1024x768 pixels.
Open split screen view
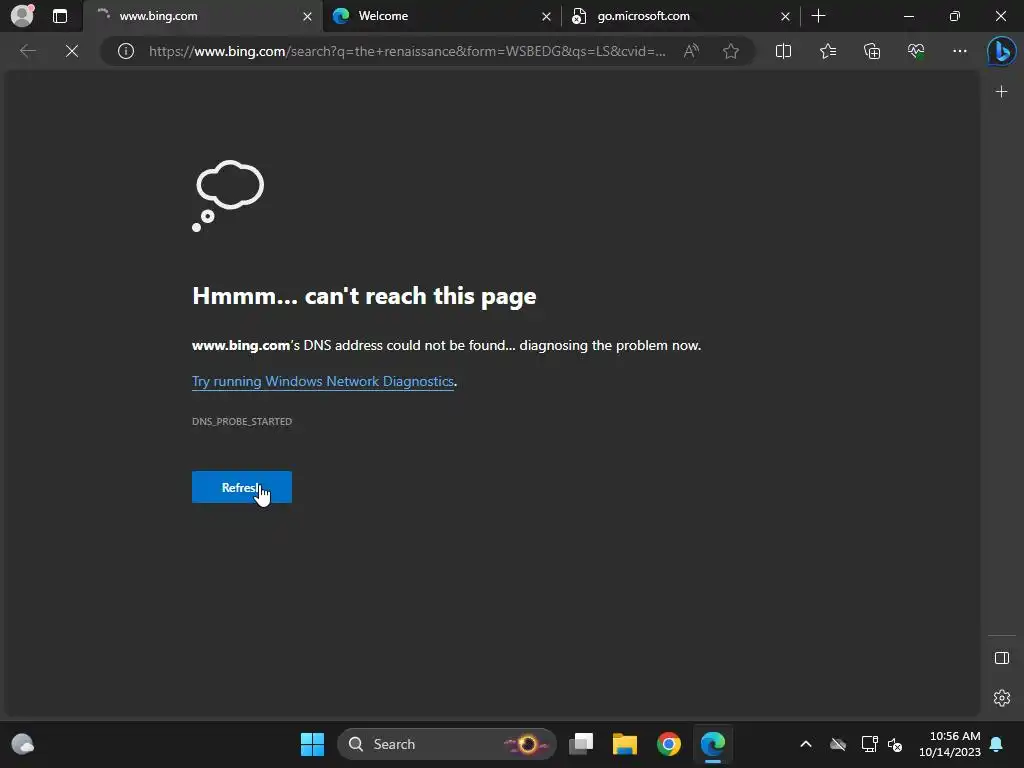(783, 51)
